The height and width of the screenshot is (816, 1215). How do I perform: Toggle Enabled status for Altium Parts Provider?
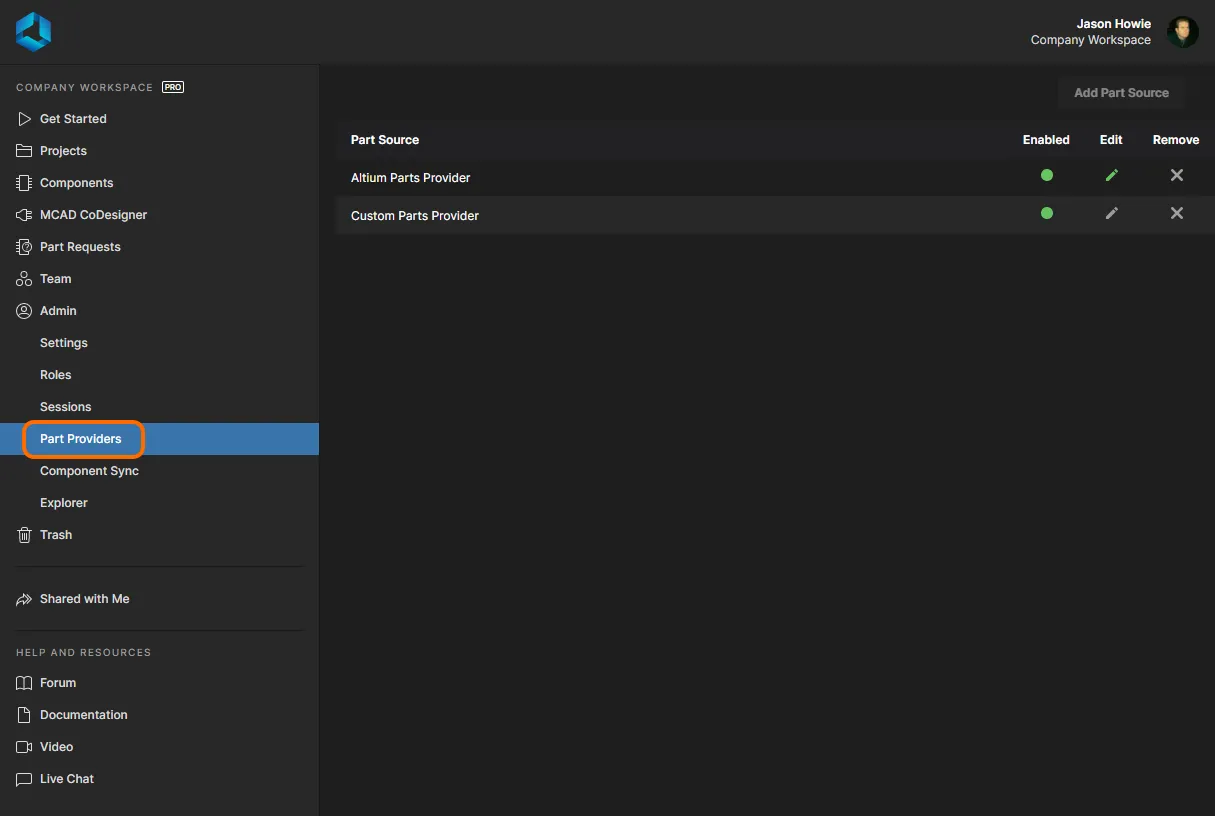click(x=1046, y=175)
